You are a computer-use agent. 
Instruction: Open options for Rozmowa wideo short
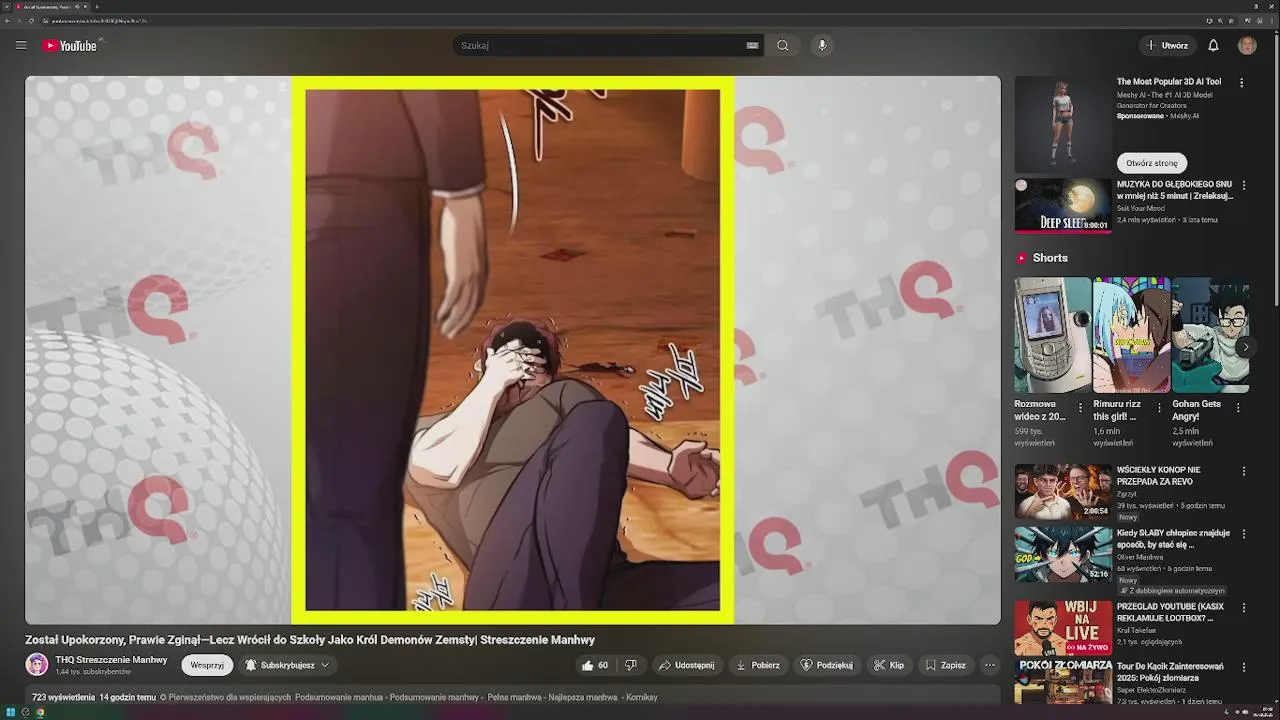1080,407
